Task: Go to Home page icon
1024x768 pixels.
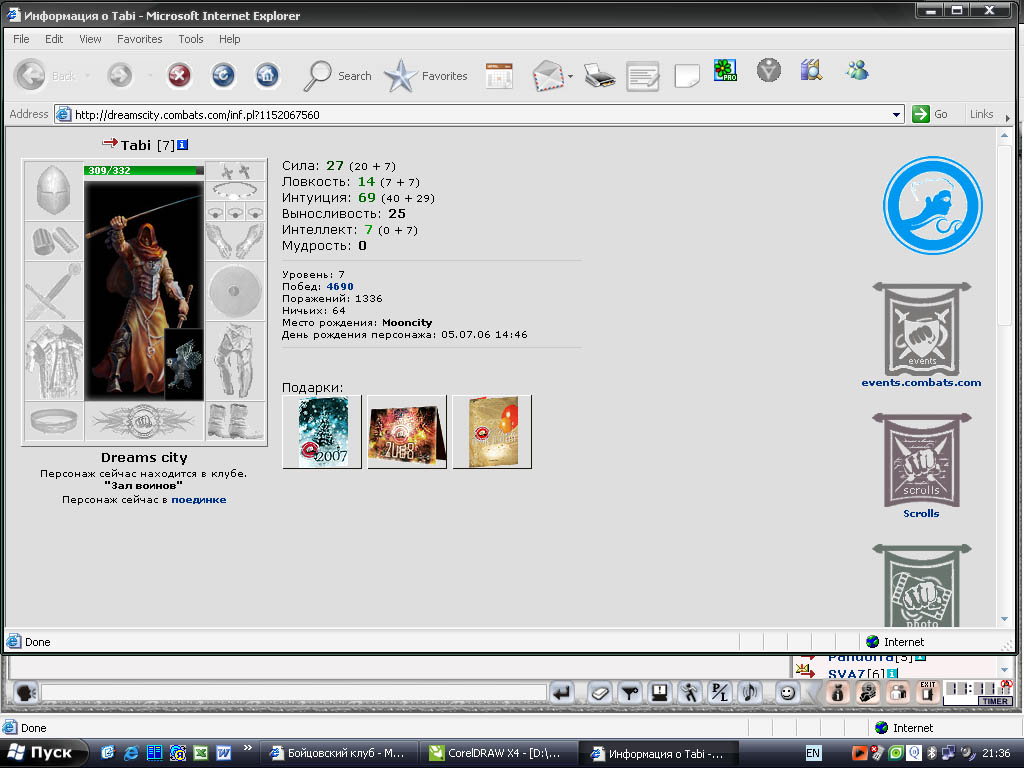Action: tap(267, 76)
